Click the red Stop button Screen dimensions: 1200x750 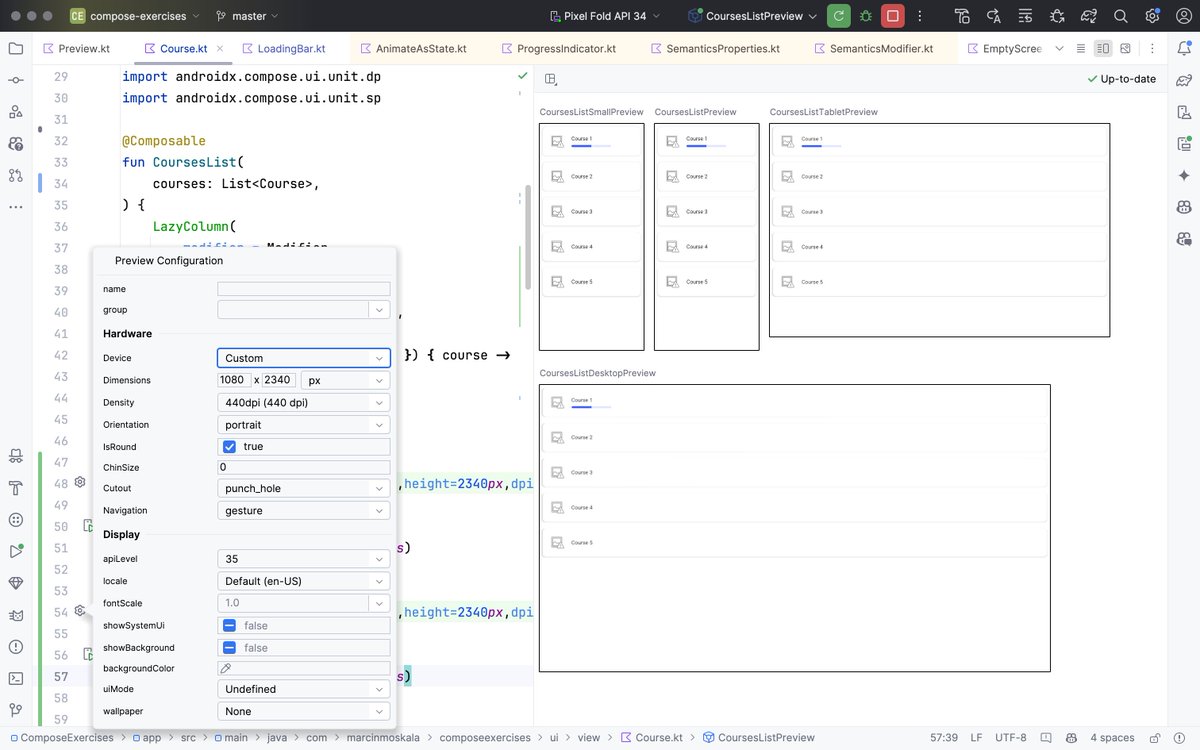893,16
